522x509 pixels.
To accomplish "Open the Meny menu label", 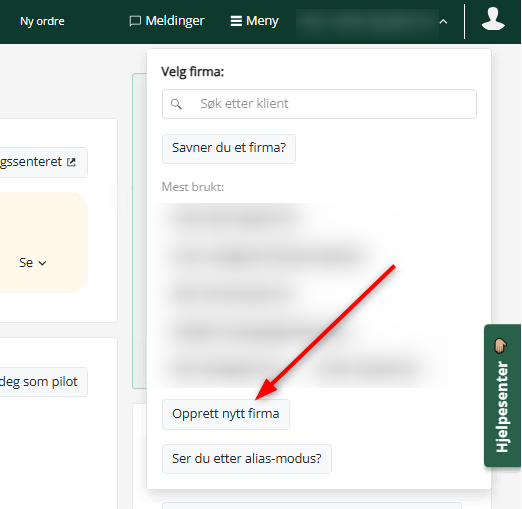I will pos(262,21).
